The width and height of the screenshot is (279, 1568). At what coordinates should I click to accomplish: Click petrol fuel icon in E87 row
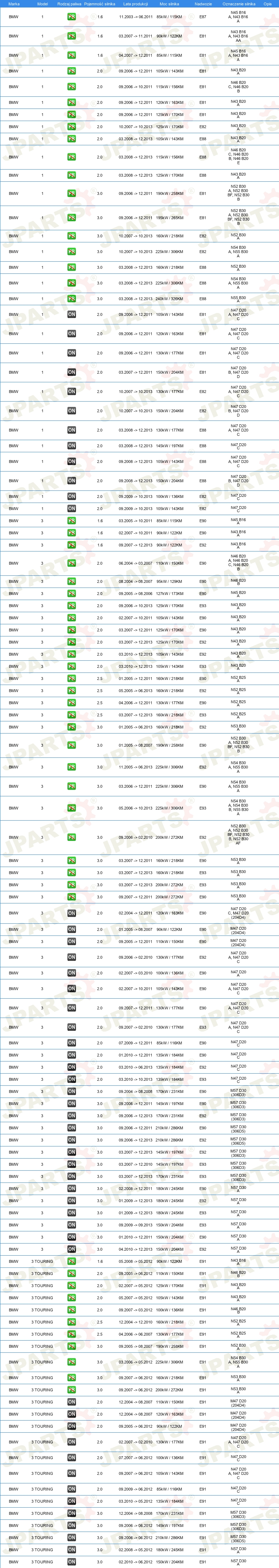(x=71, y=17)
